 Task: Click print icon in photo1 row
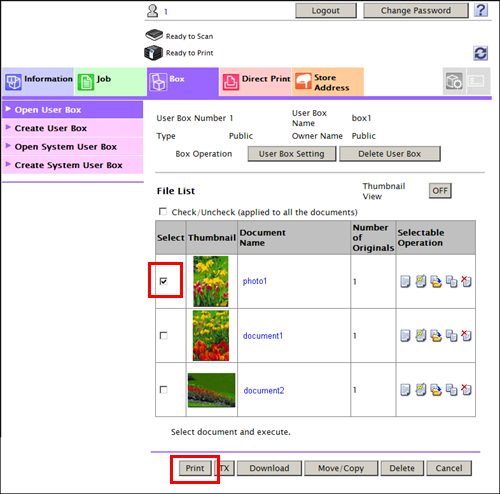(405, 281)
